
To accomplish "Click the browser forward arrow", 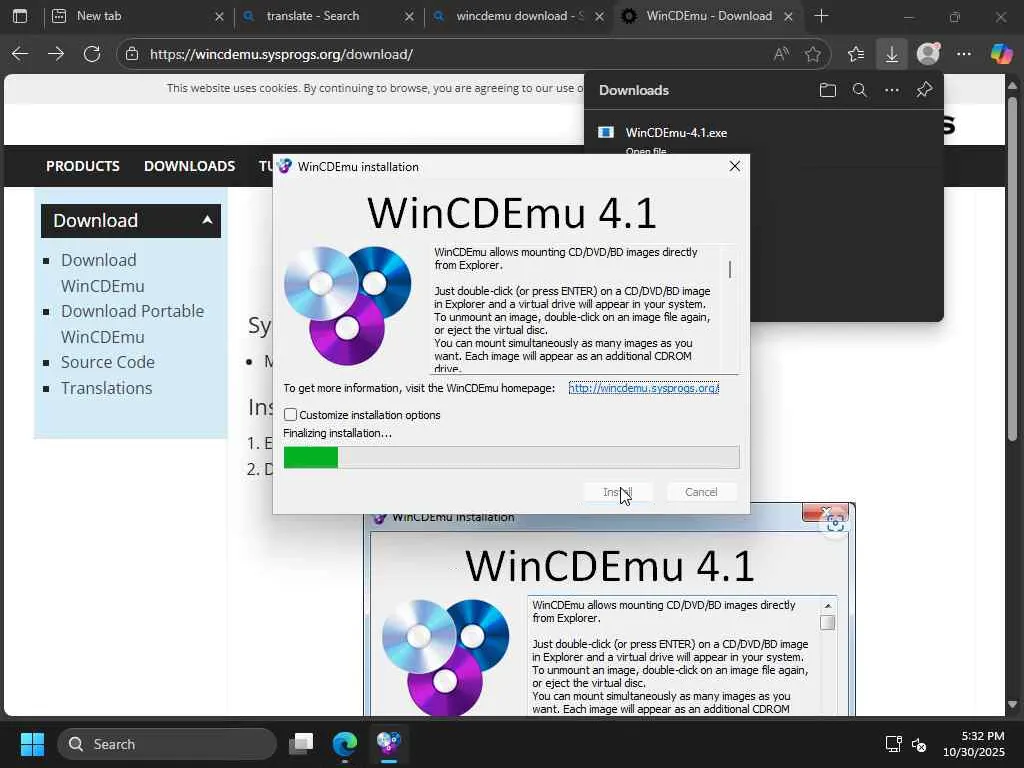I will click(56, 54).
